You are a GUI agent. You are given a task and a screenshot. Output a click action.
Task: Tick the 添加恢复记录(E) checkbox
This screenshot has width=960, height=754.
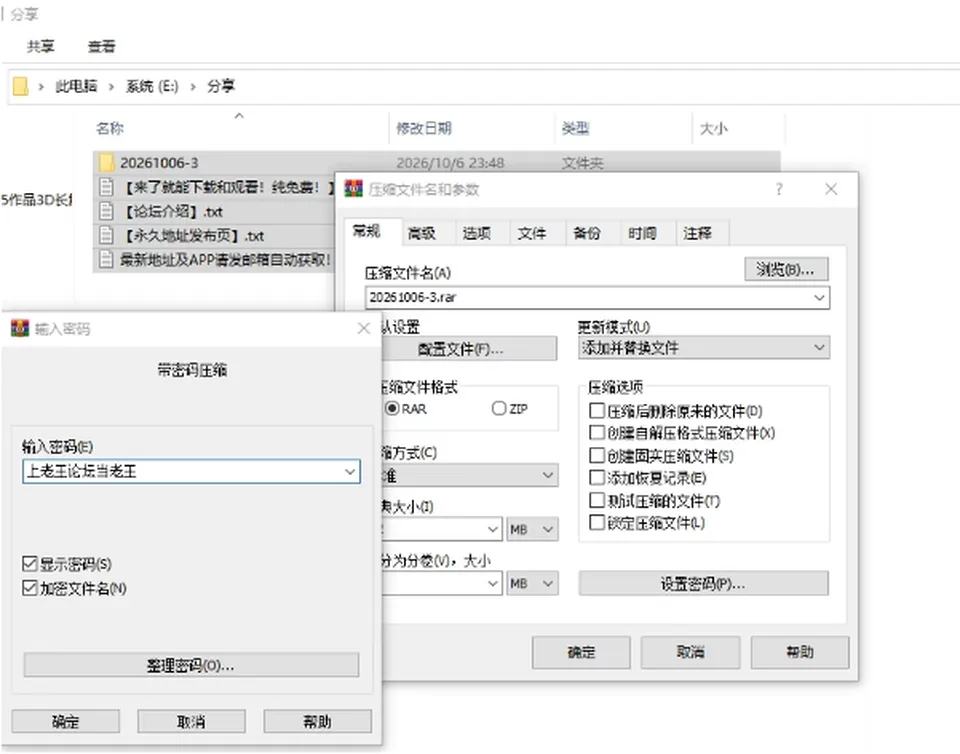(596, 477)
